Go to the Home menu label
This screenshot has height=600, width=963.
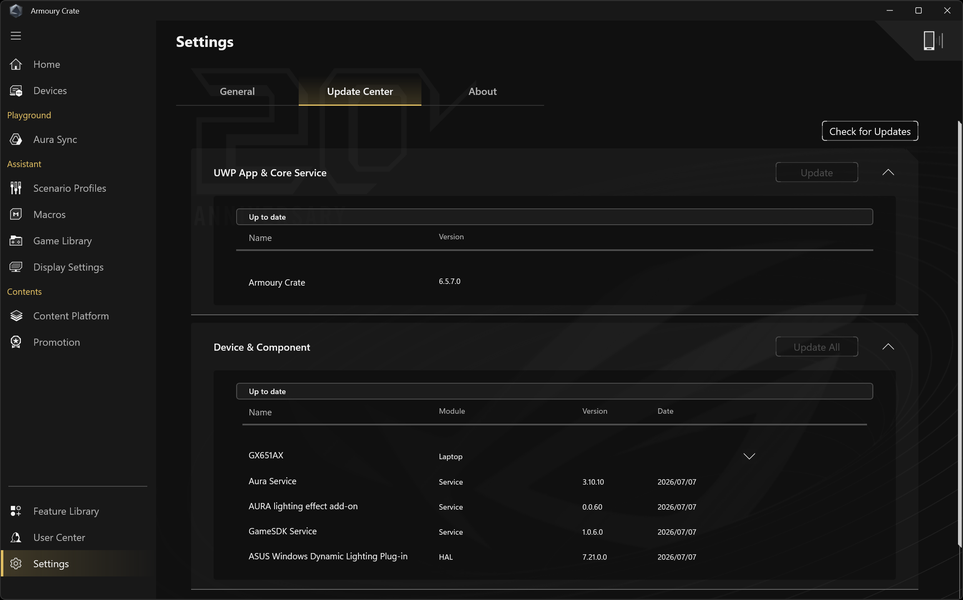pos(47,64)
